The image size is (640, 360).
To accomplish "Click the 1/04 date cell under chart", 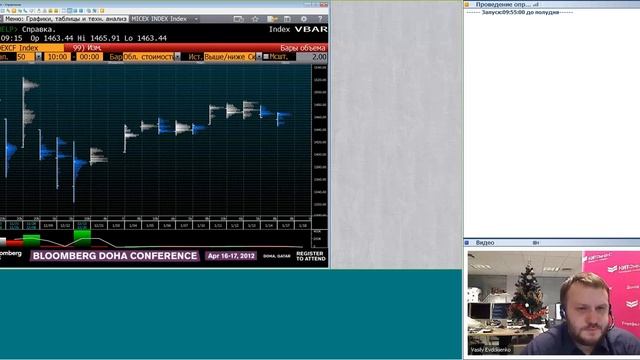I will coord(133,225).
